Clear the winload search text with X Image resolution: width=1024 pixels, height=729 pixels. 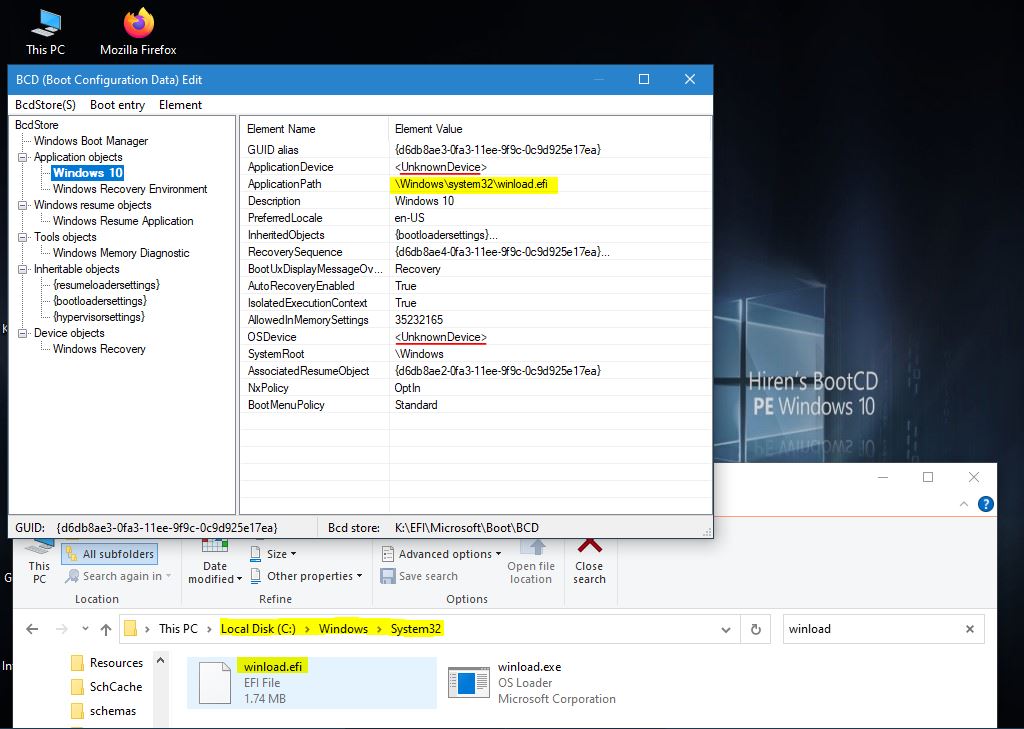coord(969,629)
